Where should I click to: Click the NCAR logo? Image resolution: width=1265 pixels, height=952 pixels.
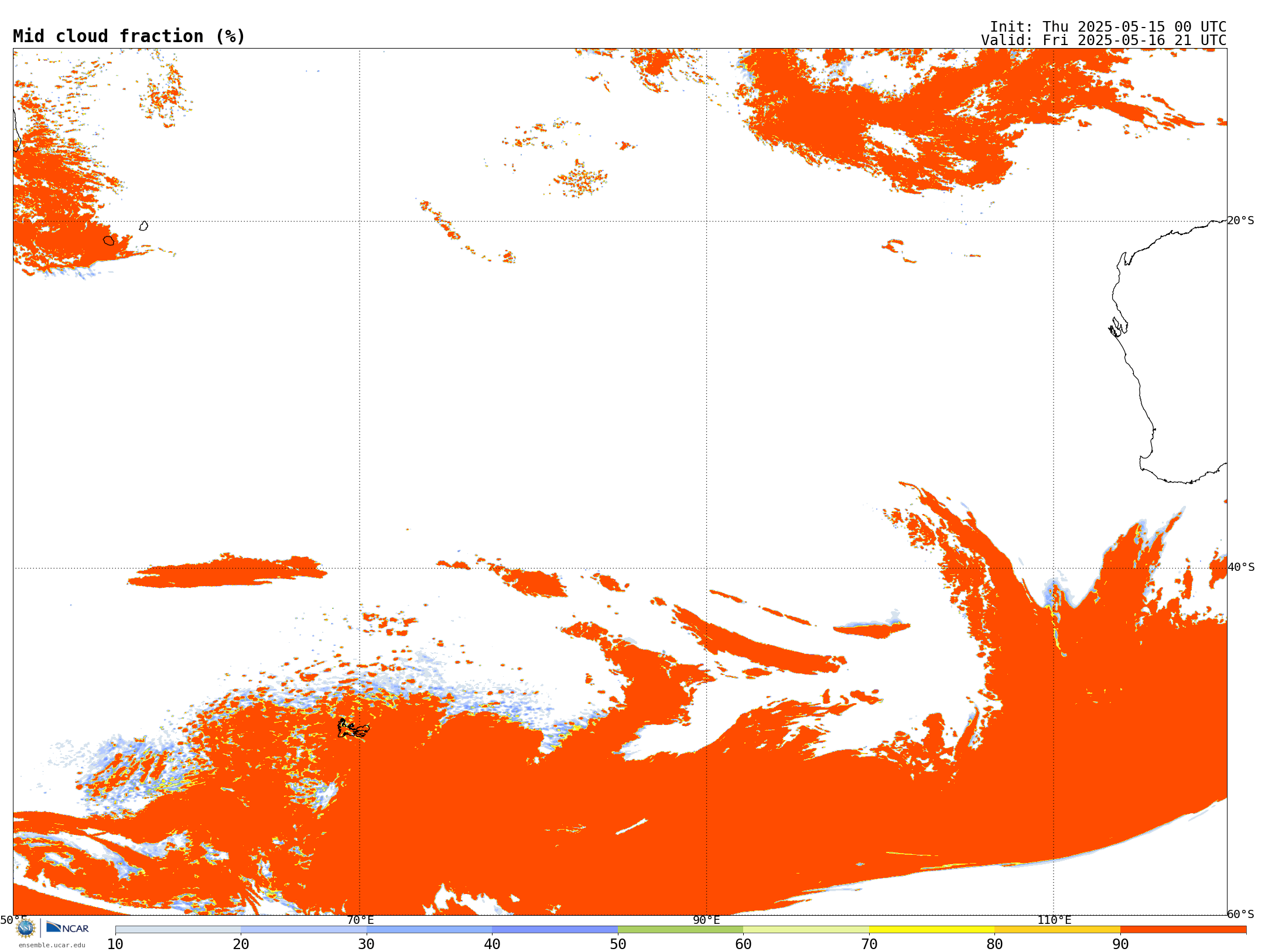(68, 927)
